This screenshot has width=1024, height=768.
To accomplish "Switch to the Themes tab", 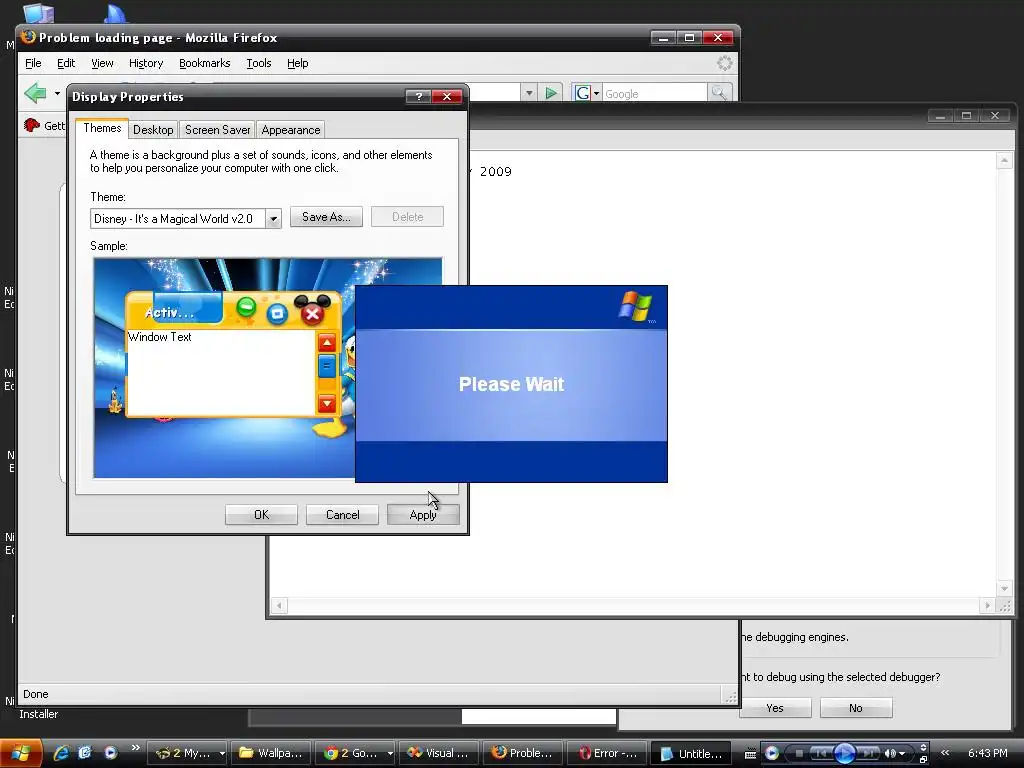I will pos(102,128).
